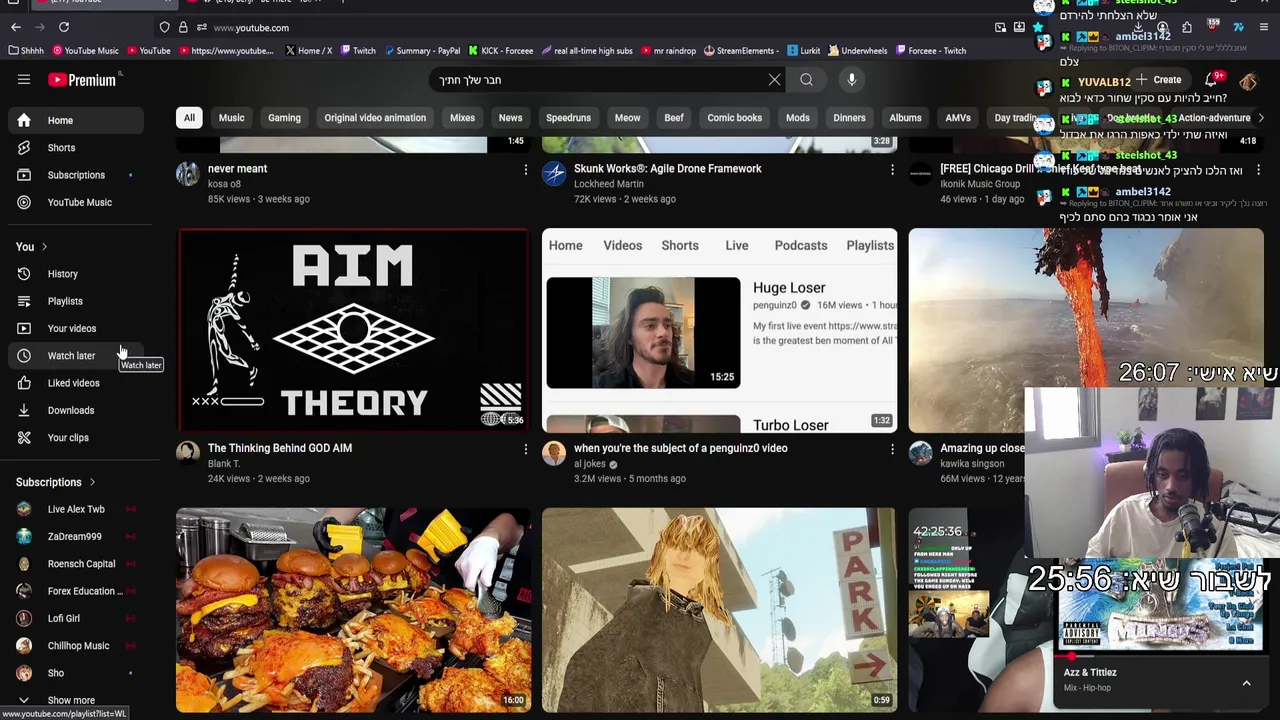1280x720 pixels.
Task: Open YouTube Music in the sidebar
Action: click(78, 202)
